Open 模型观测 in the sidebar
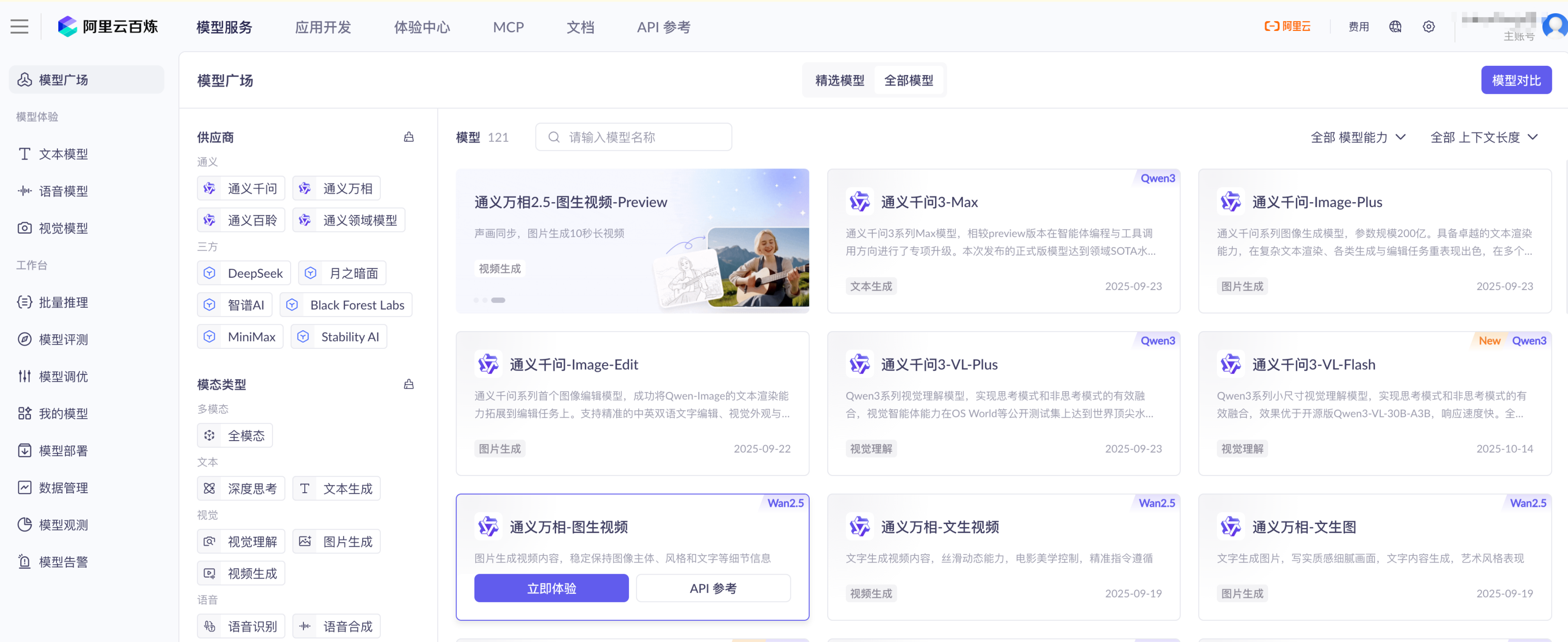Viewport: 1568px width, 642px height. coord(63,524)
